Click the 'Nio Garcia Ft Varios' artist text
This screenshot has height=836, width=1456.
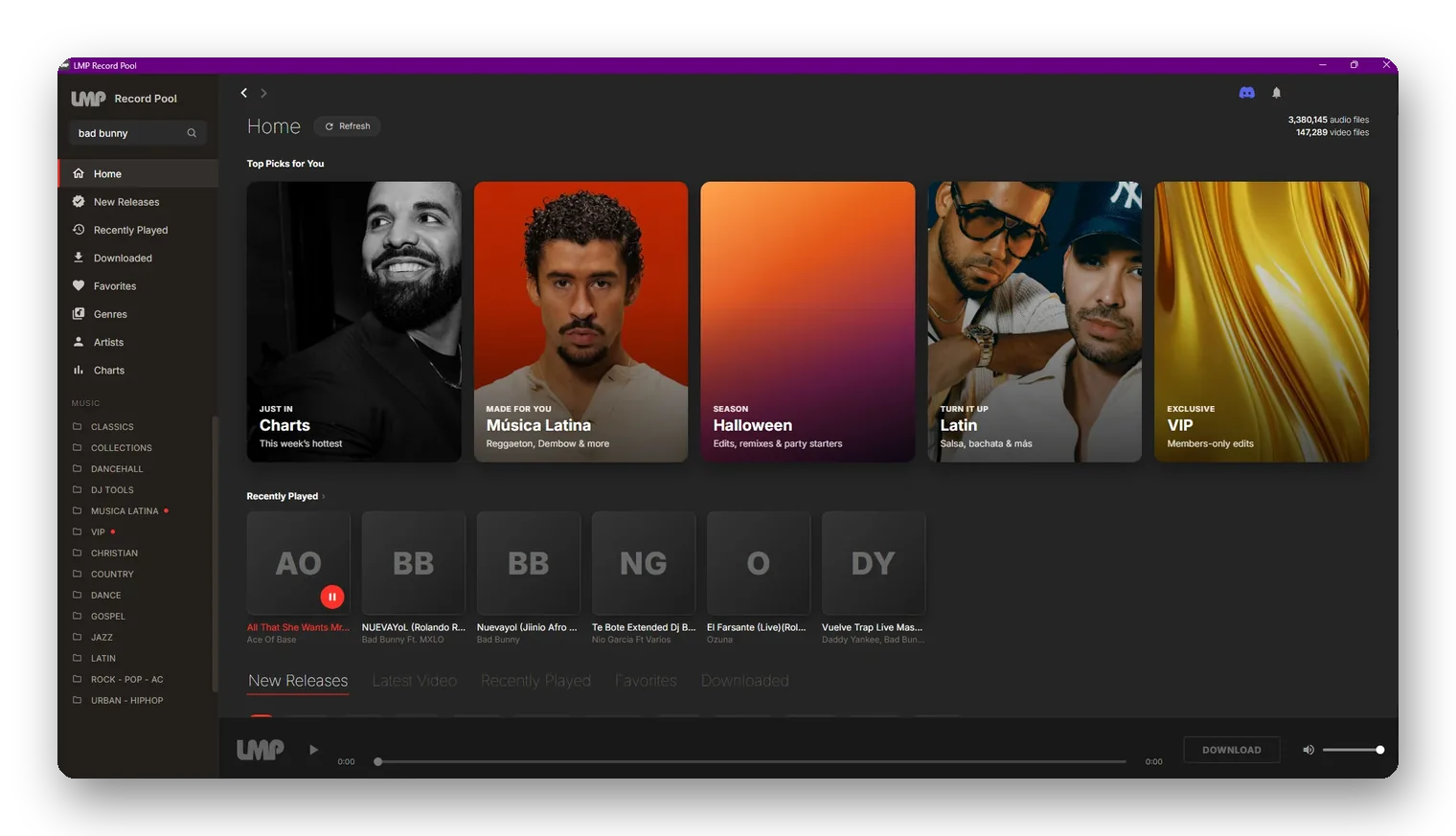click(x=631, y=640)
